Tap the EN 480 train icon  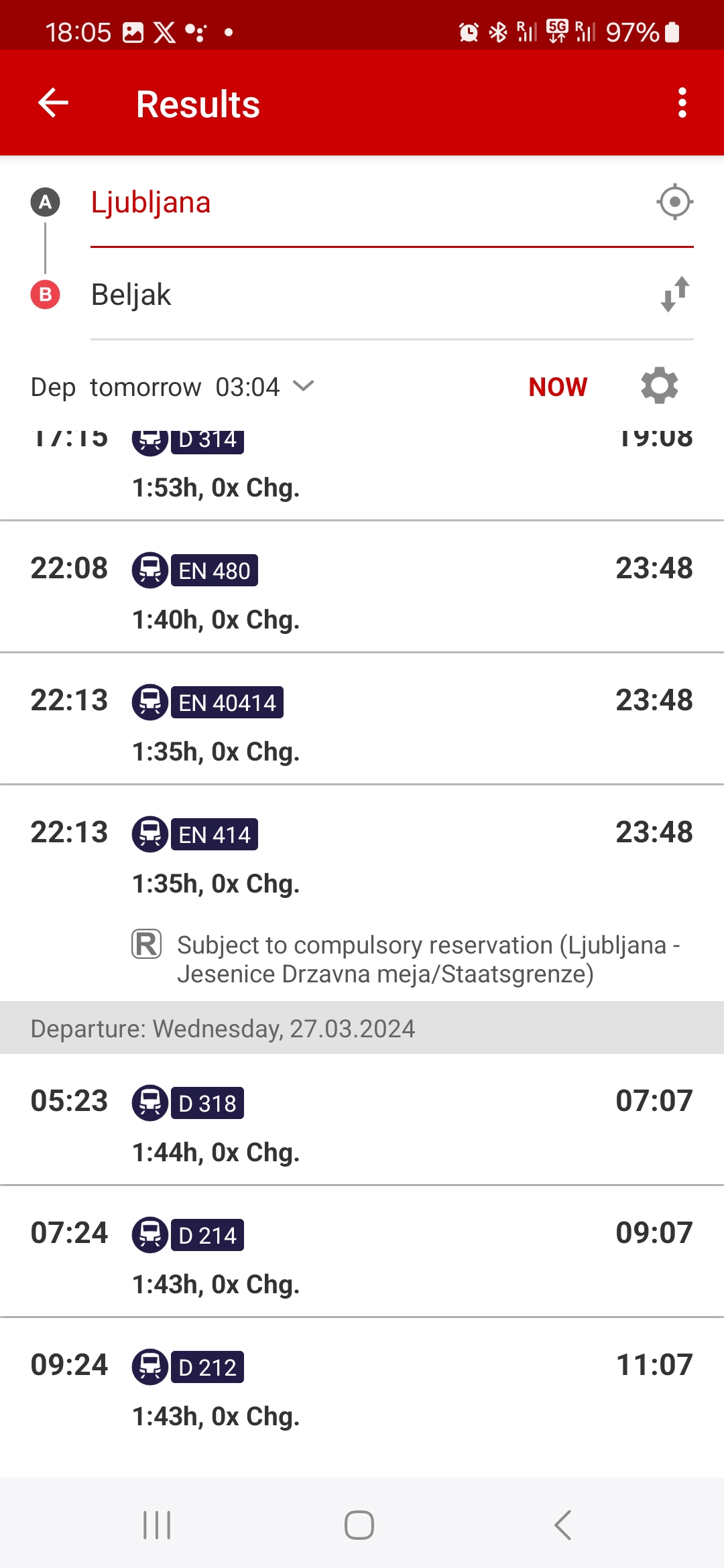(149, 570)
